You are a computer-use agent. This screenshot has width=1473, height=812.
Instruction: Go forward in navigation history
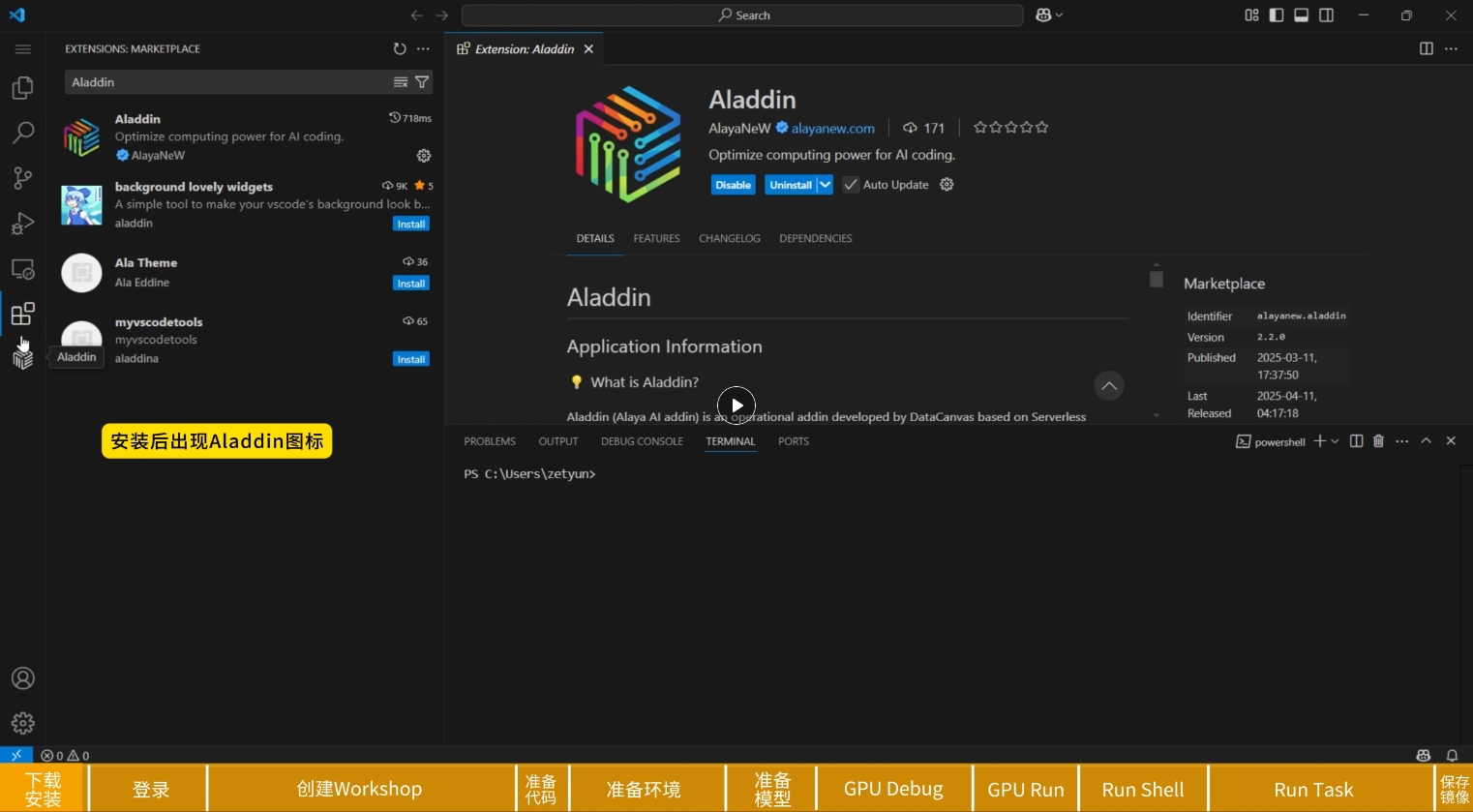(442, 15)
